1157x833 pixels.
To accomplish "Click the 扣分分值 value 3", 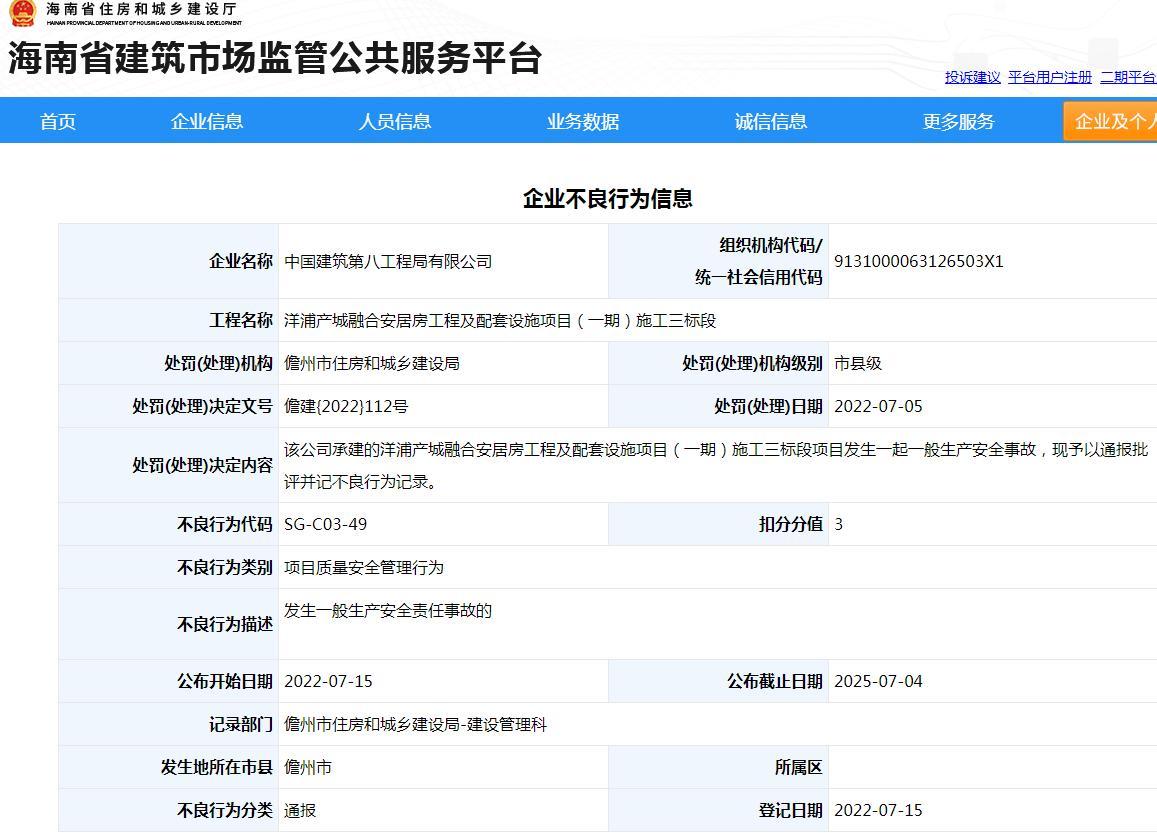I will (x=838, y=525).
